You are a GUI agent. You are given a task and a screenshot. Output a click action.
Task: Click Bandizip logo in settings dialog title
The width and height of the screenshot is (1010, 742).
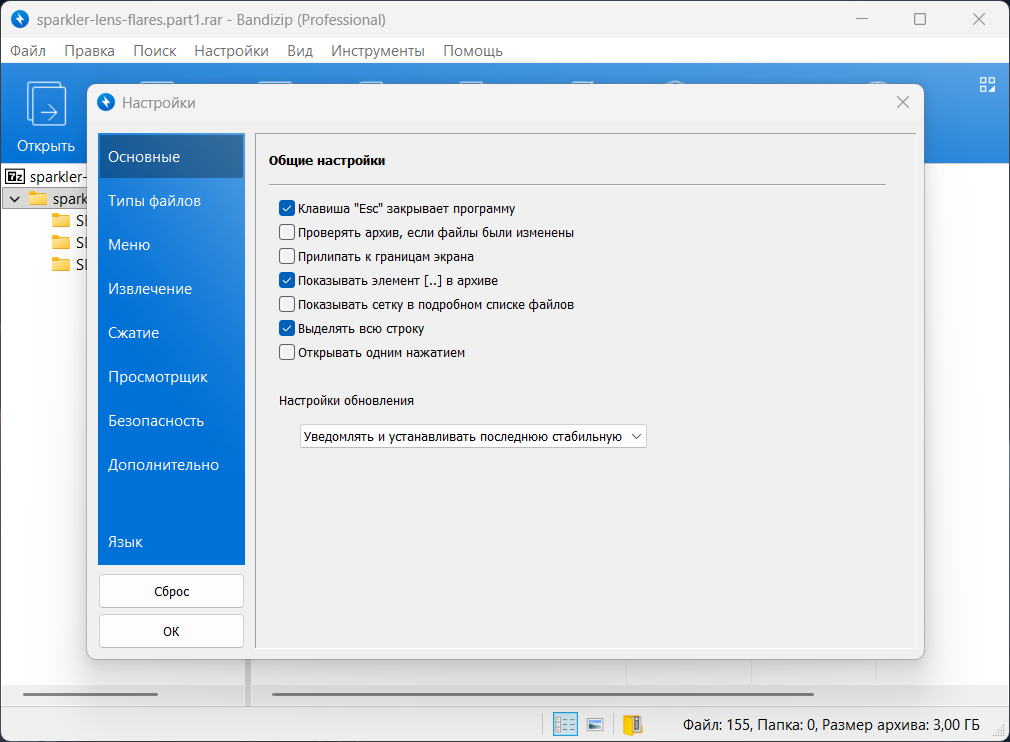[106, 102]
